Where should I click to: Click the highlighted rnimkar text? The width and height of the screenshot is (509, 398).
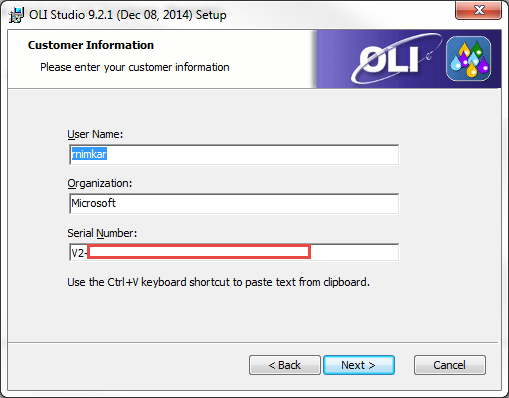pos(89,154)
